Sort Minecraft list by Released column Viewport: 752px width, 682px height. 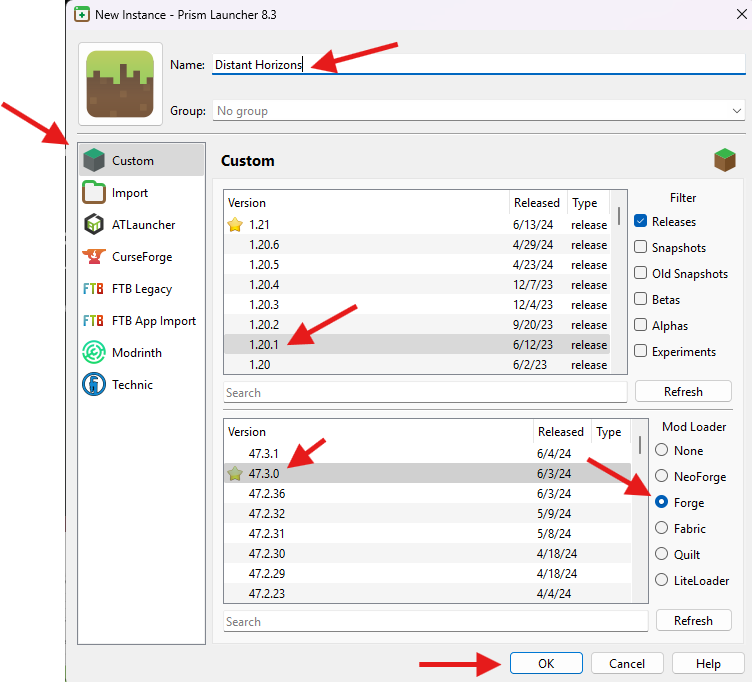point(537,202)
